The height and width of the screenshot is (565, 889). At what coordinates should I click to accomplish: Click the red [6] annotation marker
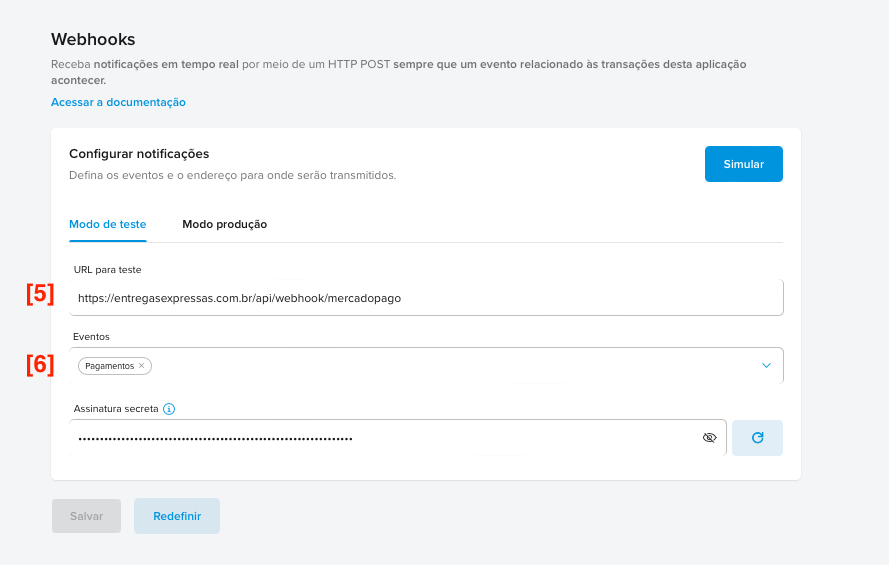40,365
